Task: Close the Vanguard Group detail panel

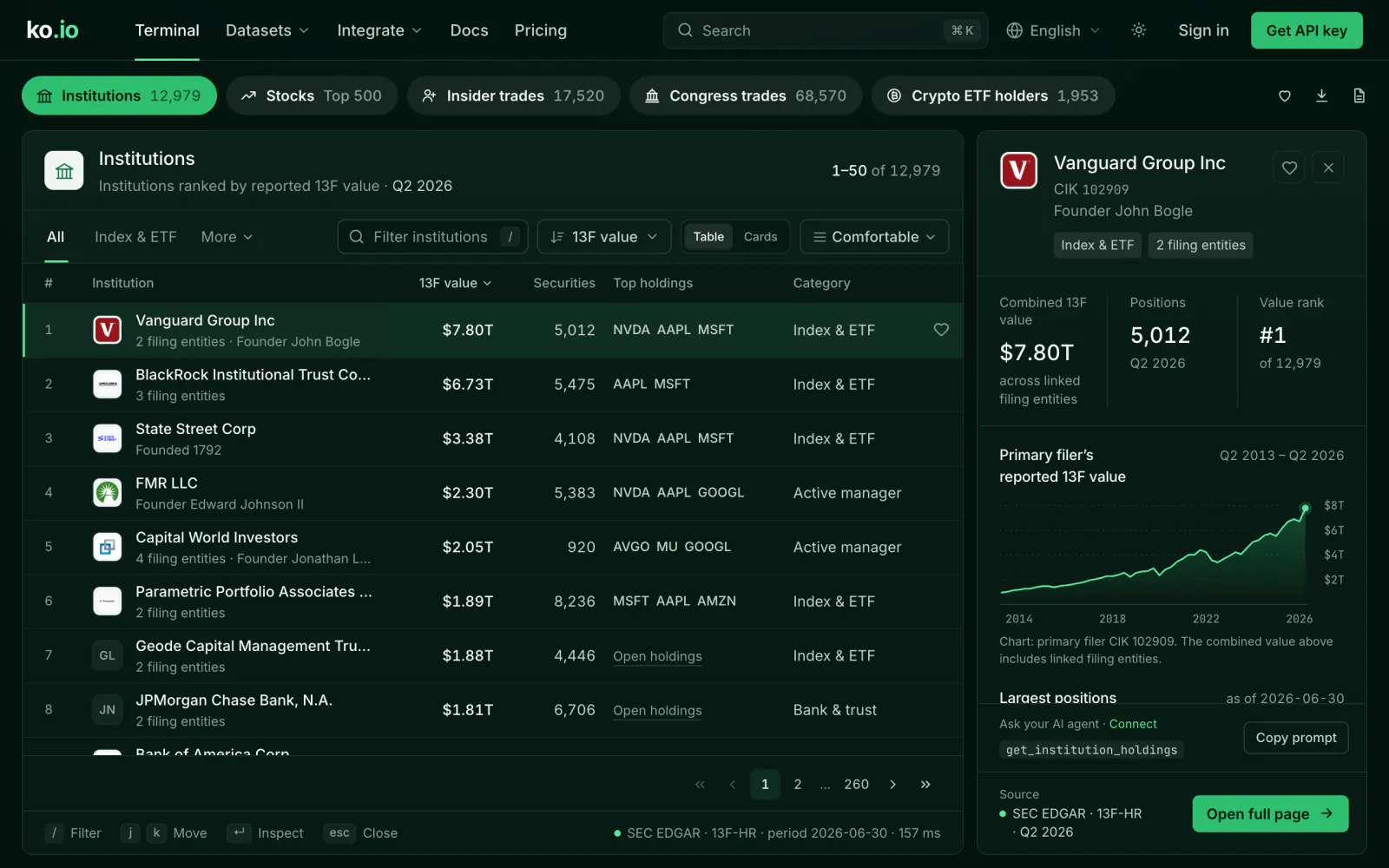Action: click(1328, 168)
